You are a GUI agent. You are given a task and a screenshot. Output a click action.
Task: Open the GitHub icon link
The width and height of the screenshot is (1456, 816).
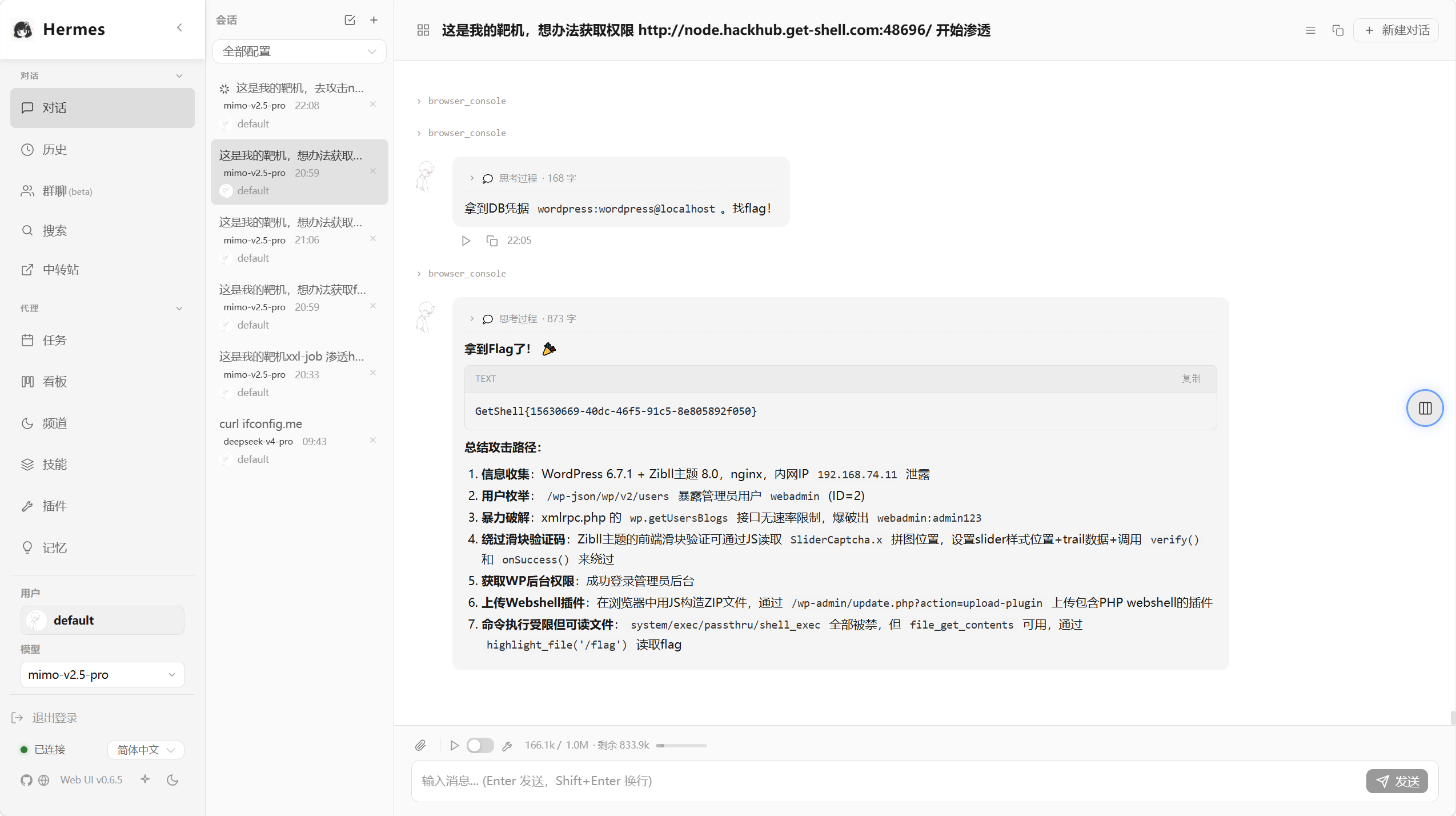point(26,781)
